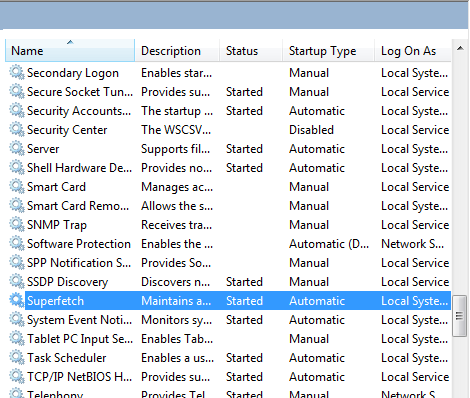
Task: Click 'Provides So...' description of SPP Notification
Action: point(176,263)
